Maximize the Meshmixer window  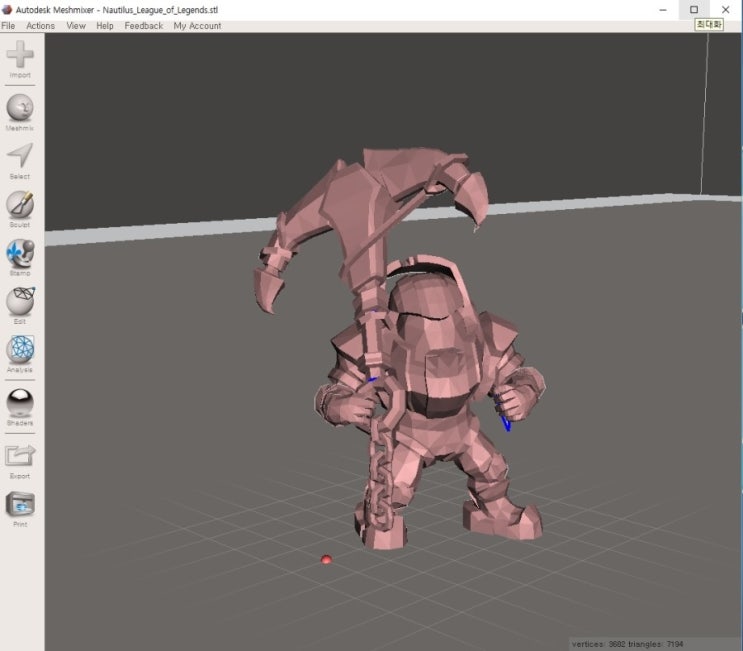tap(694, 9)
